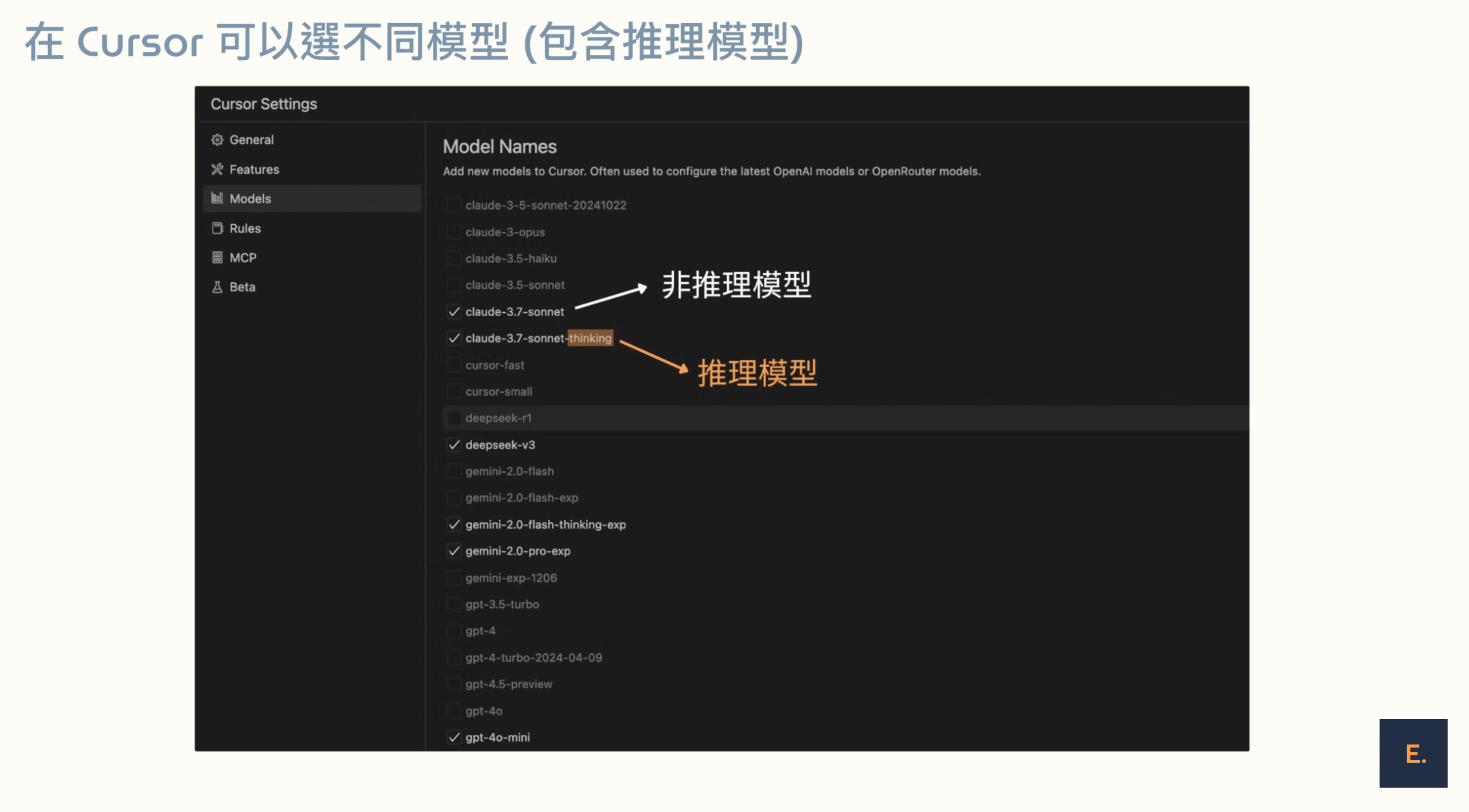Image resolution: width=1469 pixels, height=812 pixels.
Task: Uncheck the claude-3.7-sonnet-thinking checkbox
Action: (454, 338)
